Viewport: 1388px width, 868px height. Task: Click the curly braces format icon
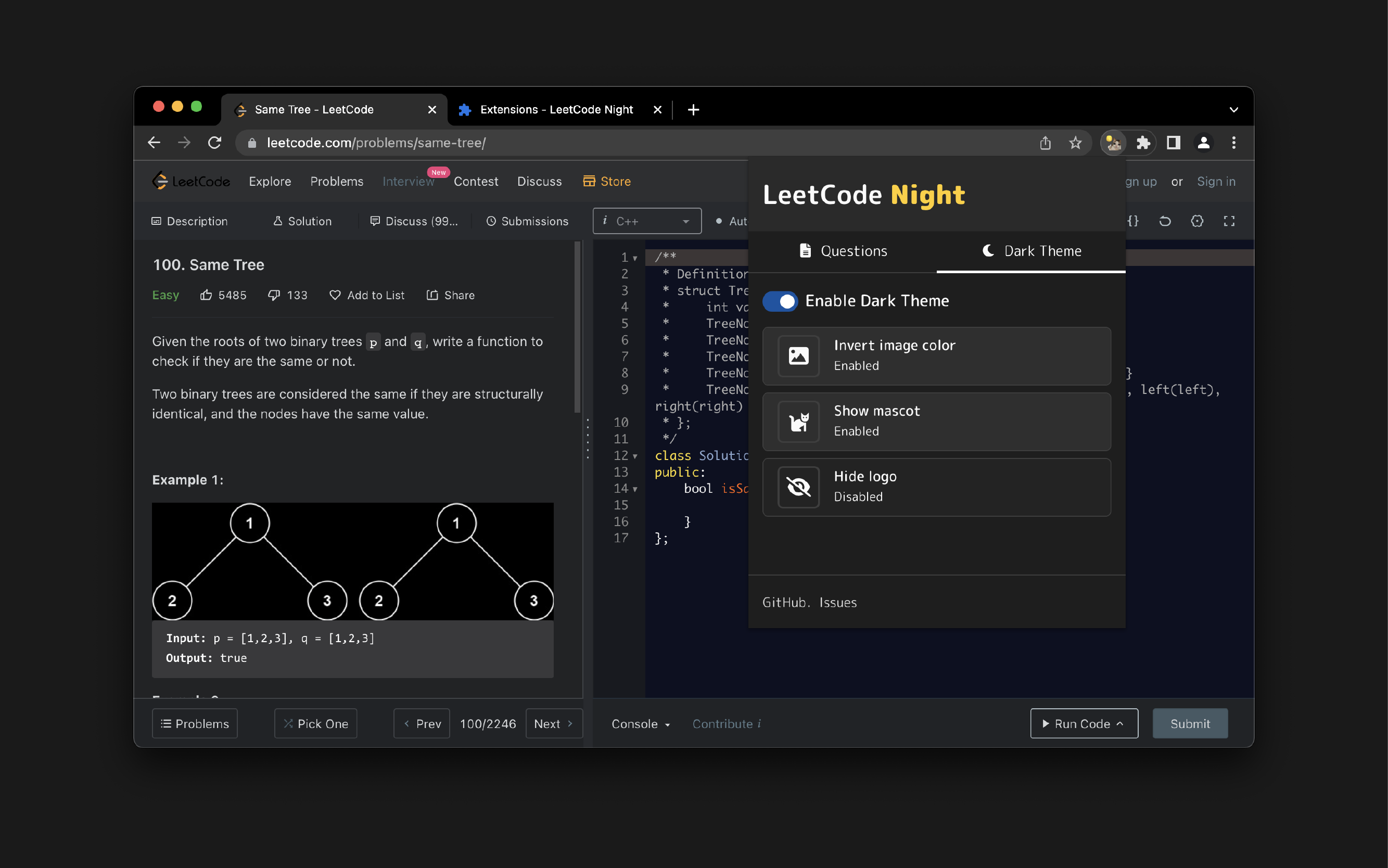[x=1132, y=221]
